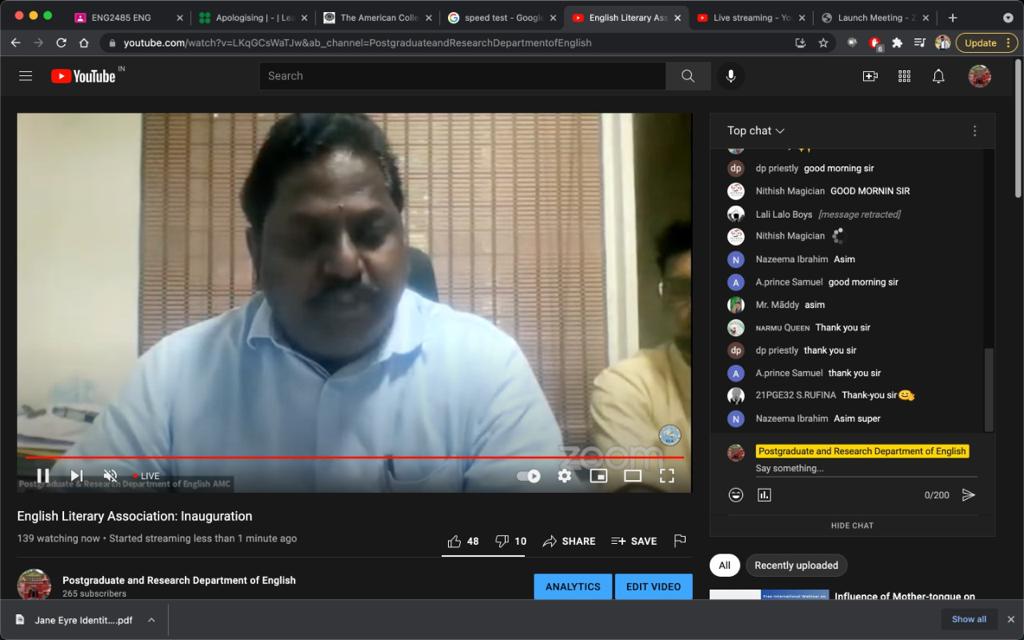Click the voice search microphone icon
This screenshot has height=640, width=1024.
pyautogui.click(x=730, y=76)
